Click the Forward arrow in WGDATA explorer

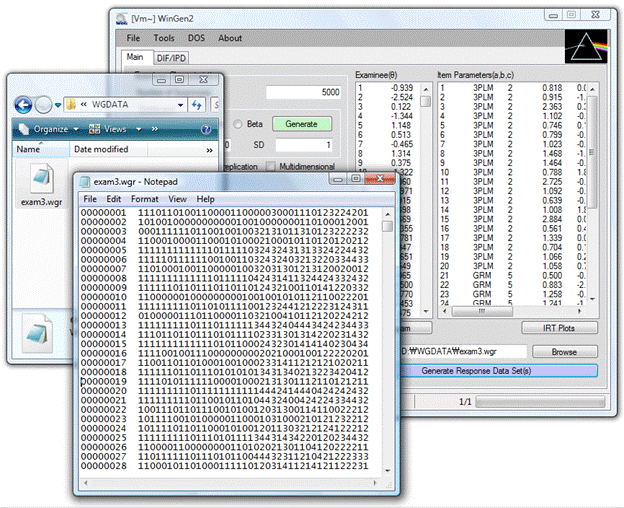pos(43,105)
